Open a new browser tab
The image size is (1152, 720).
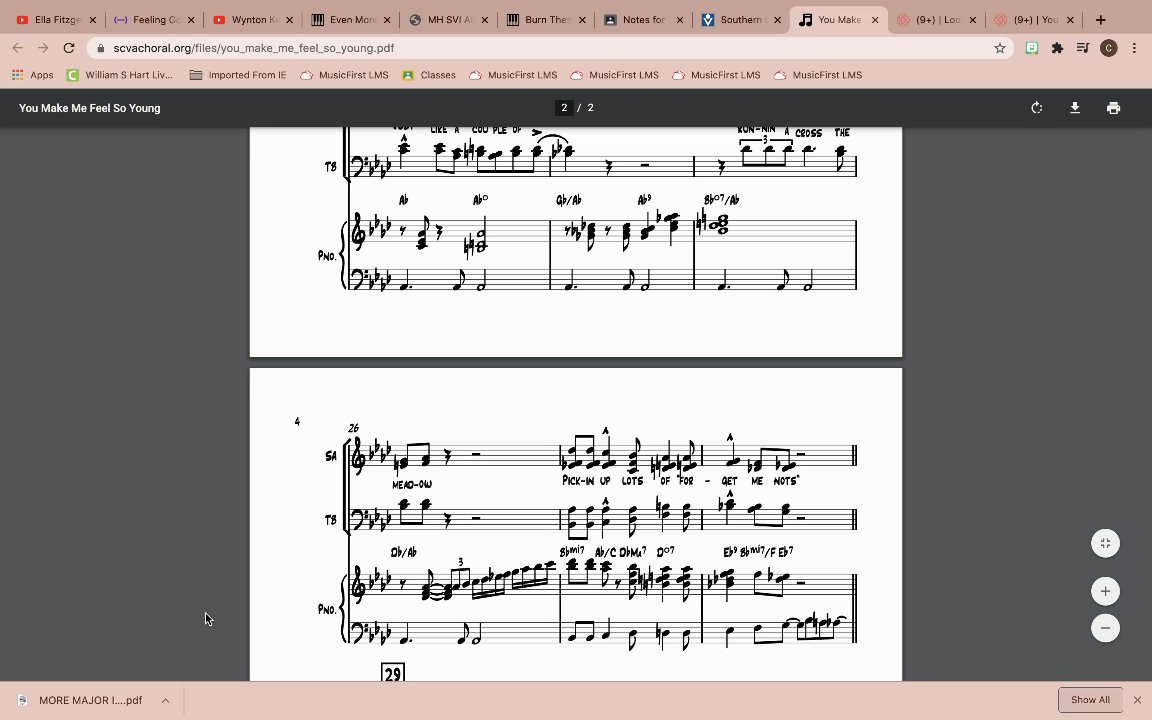point(1100,20)
